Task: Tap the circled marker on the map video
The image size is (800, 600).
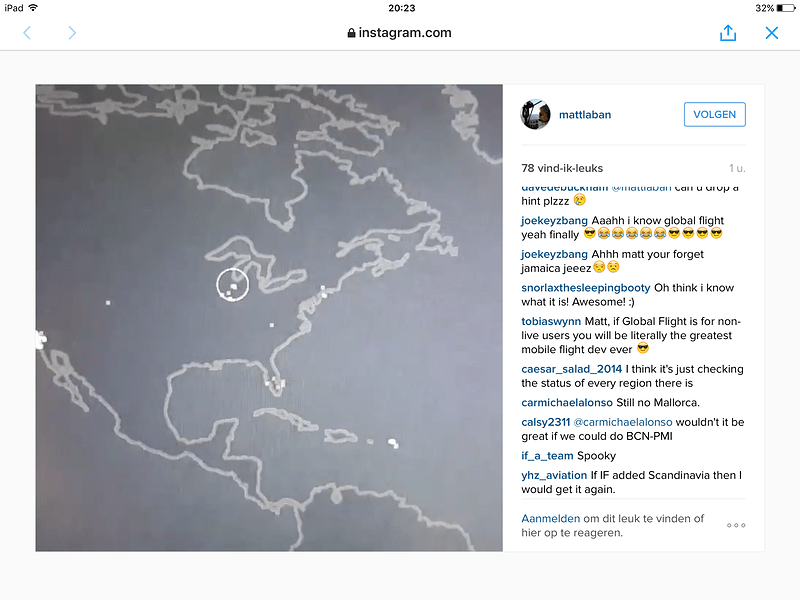Action: pyautogui.click(x=233, y=285)
